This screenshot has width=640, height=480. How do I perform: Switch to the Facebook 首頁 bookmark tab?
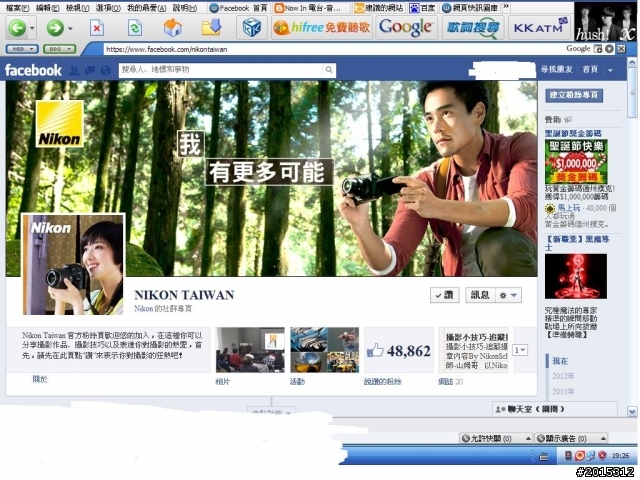238,8
